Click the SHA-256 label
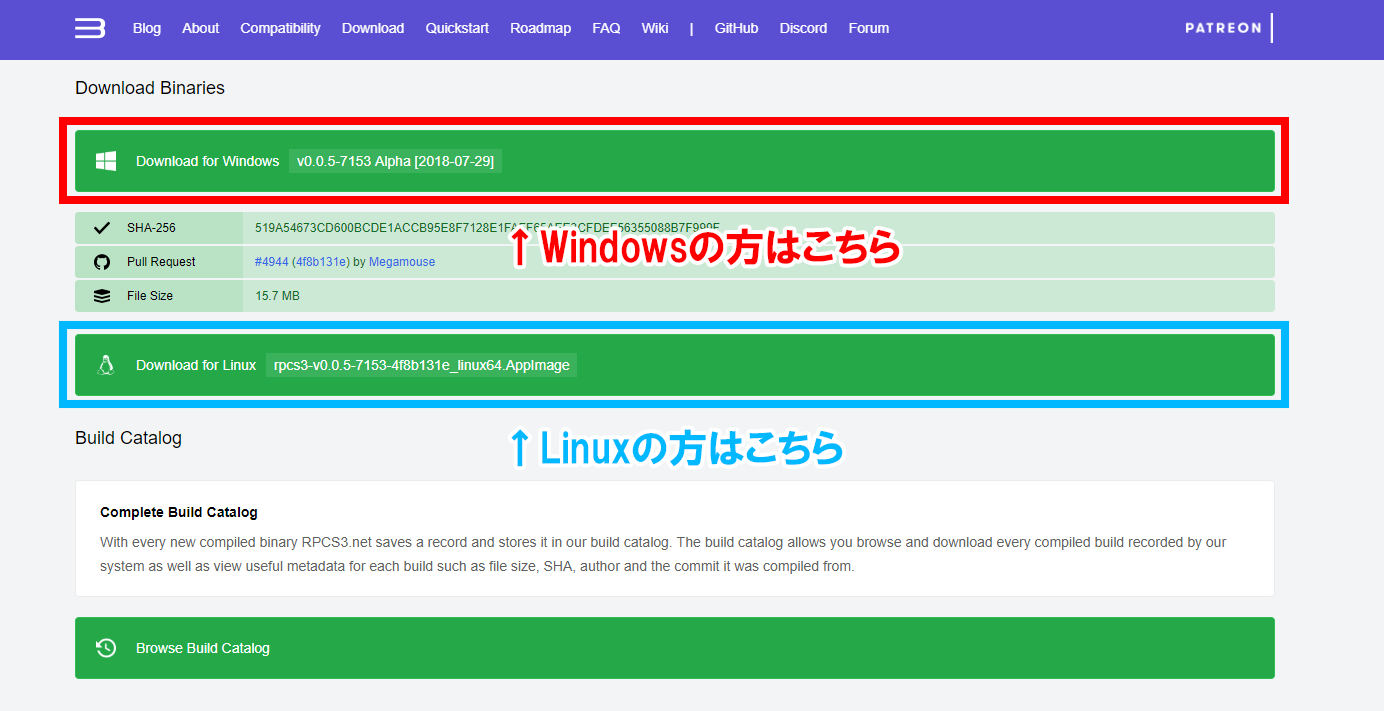 tap(151, 228)
